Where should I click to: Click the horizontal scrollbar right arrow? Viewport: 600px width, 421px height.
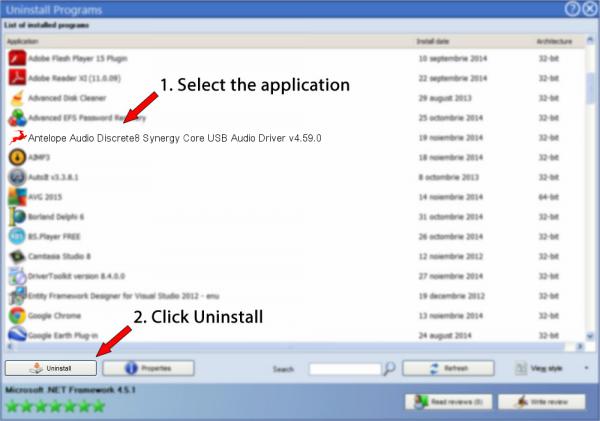click(580, 347)
